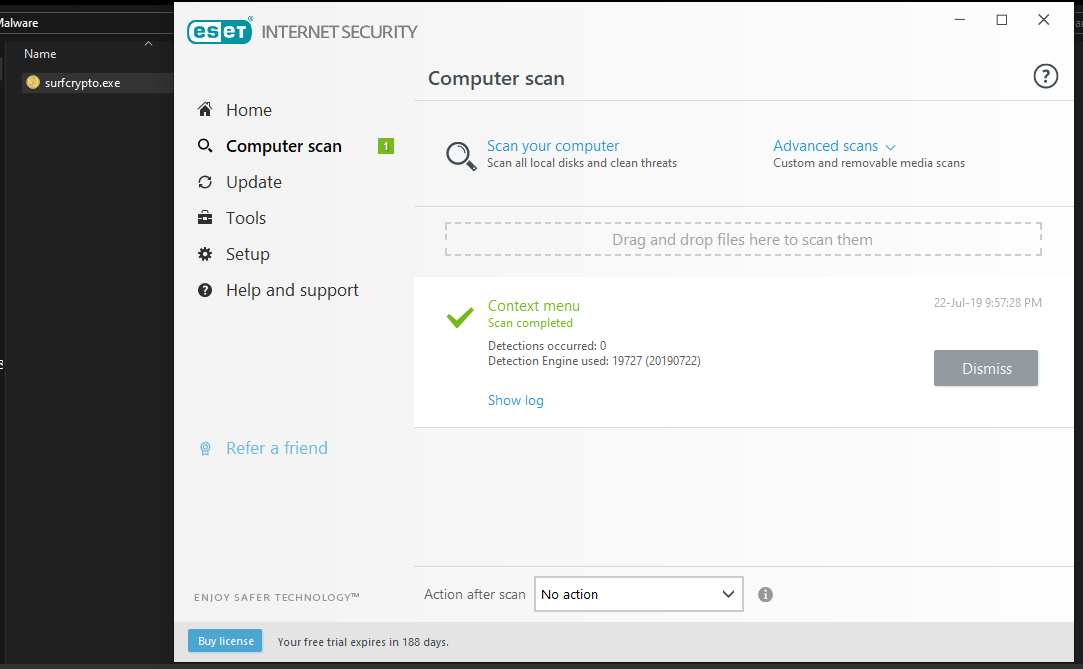1083x669 pixels.
Task: Click the Setup gear icon
Action: coord(205,254)
